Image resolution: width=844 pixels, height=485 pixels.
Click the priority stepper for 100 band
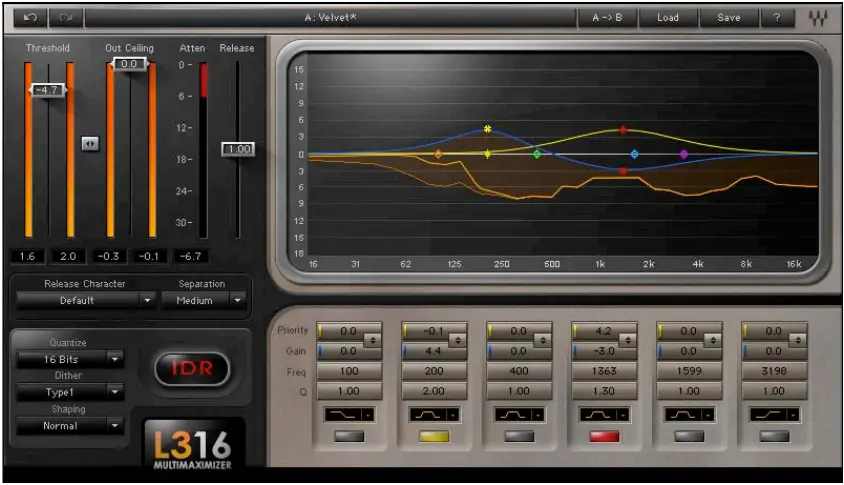[372, 340]
